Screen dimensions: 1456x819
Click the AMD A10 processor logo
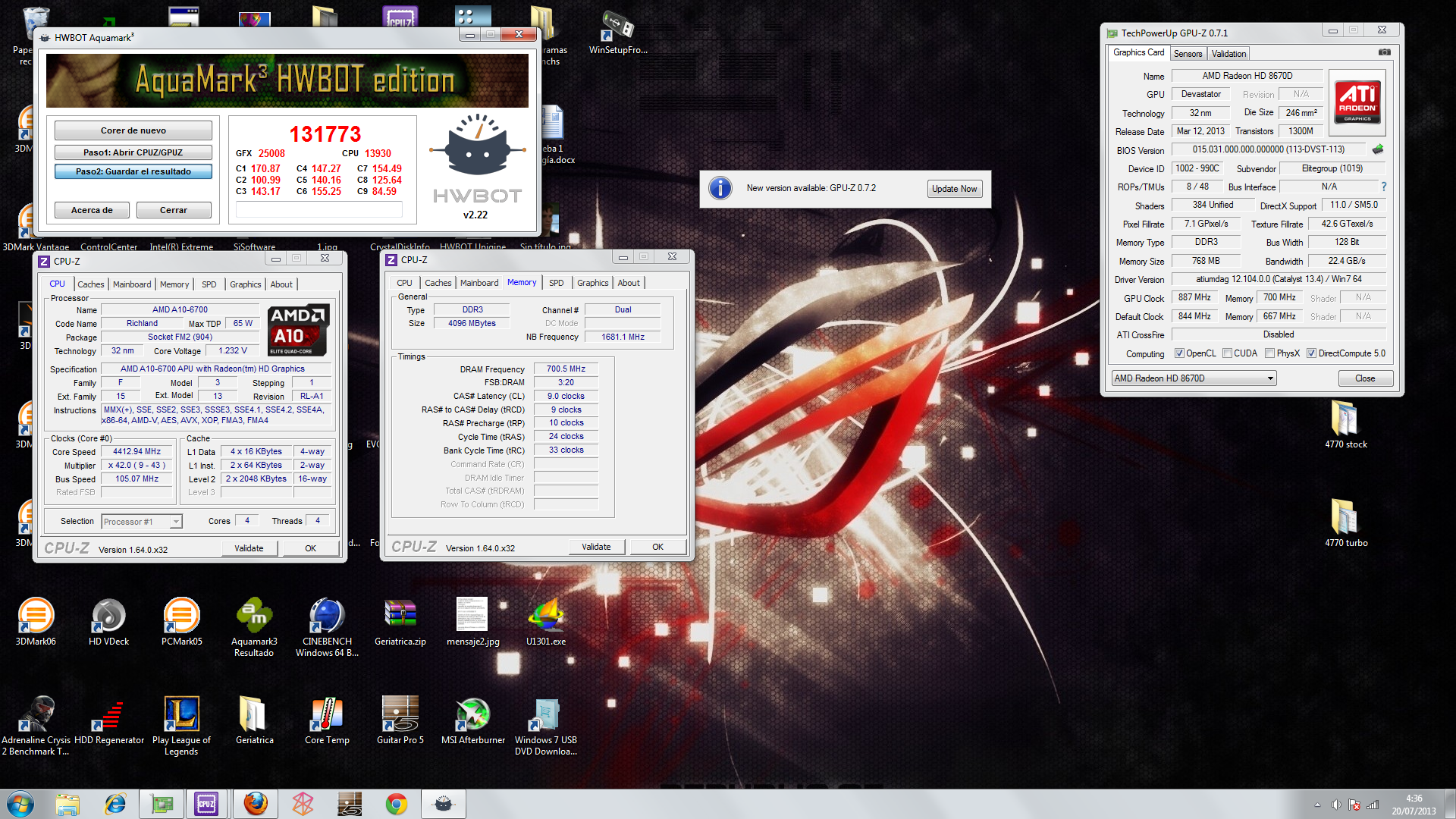[x=298, y=330]
